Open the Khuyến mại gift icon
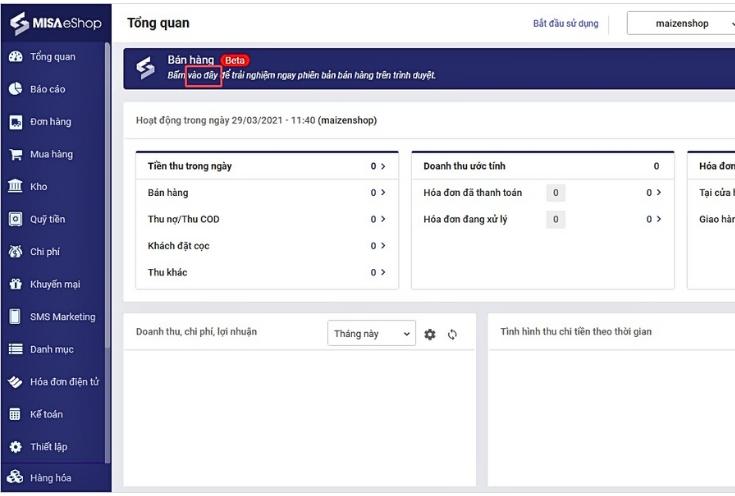Screen dimensions: 735x496 pyautogui.click(x=15, y=284)
